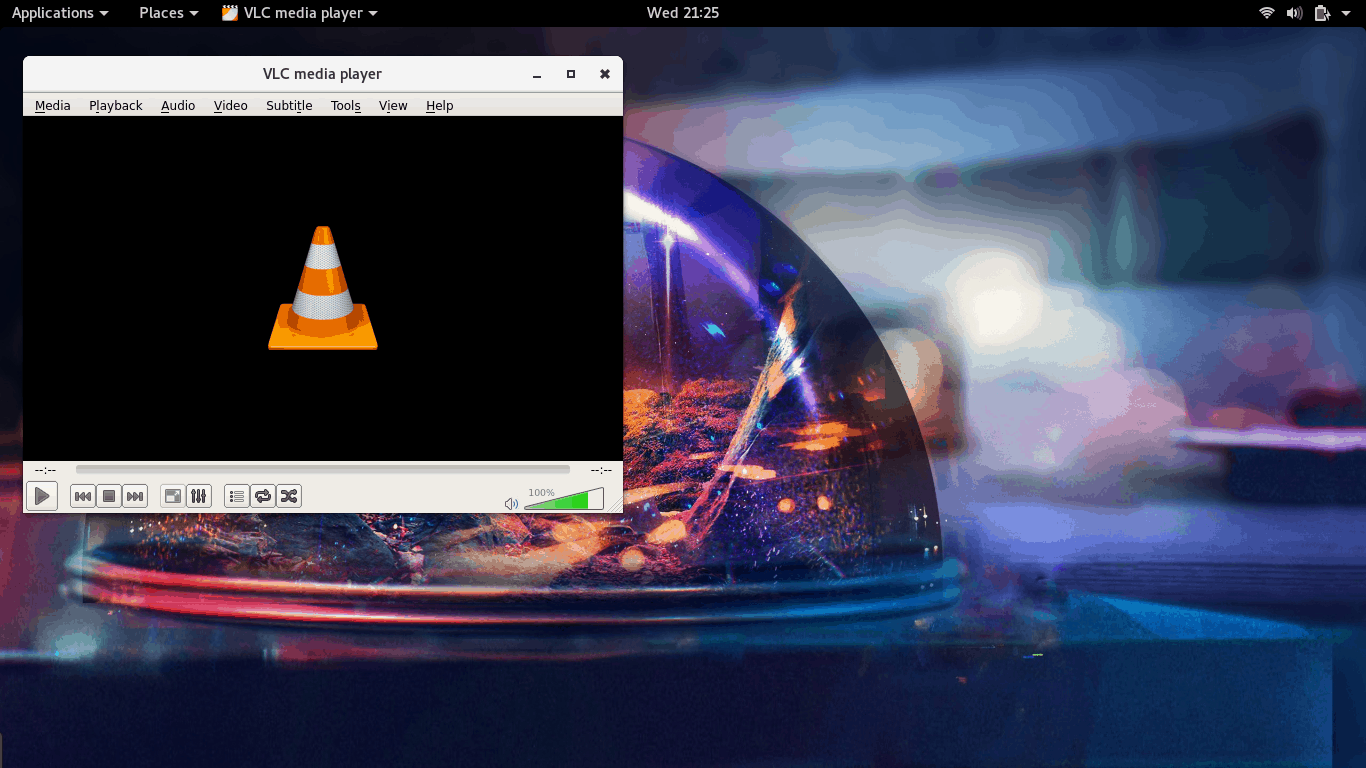Open the Tools menu

346,106
